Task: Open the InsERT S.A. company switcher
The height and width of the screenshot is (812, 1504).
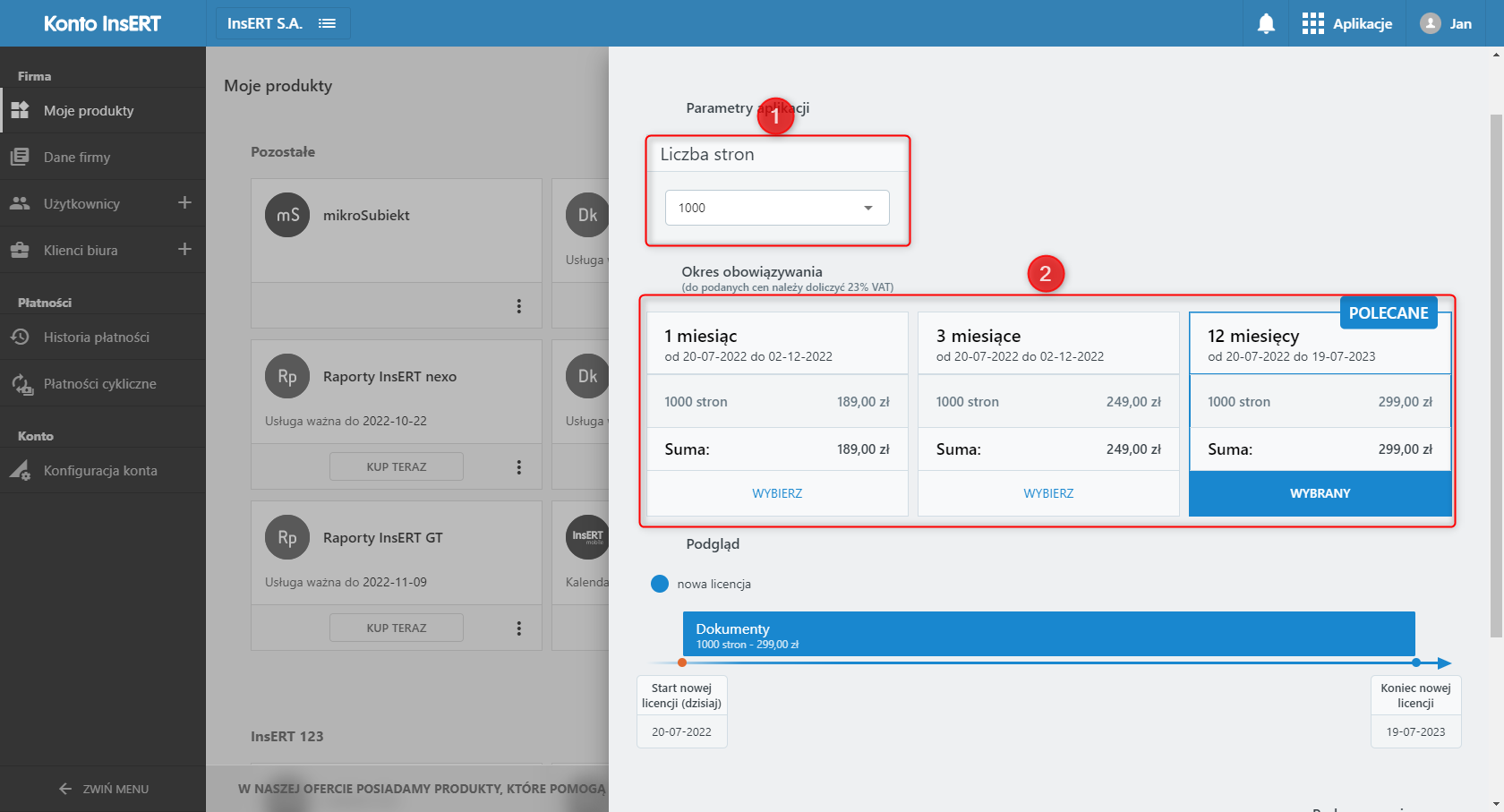Action: pyautogui.click(x=283, y=23)
